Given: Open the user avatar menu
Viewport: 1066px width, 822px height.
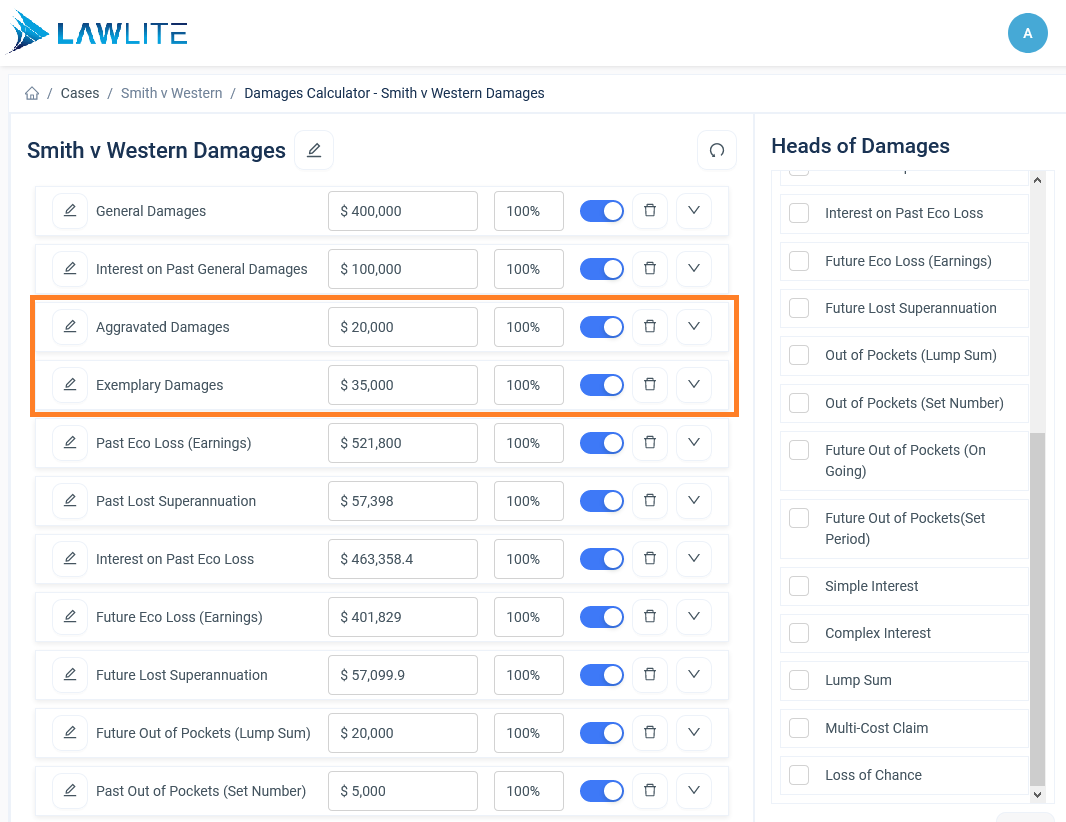Looking at the screenshot, I should [1027, 33].
